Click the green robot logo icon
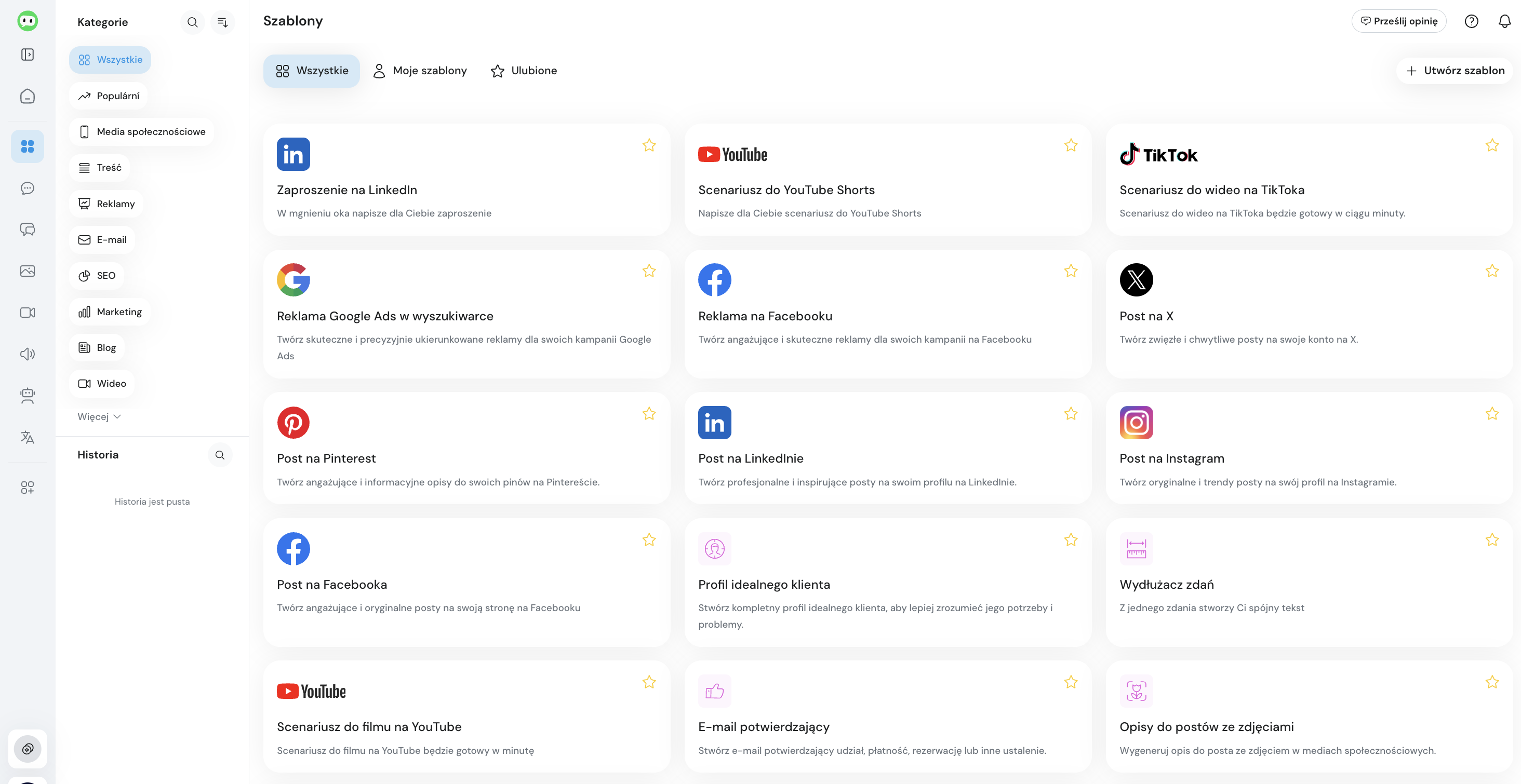 [27, 21]
